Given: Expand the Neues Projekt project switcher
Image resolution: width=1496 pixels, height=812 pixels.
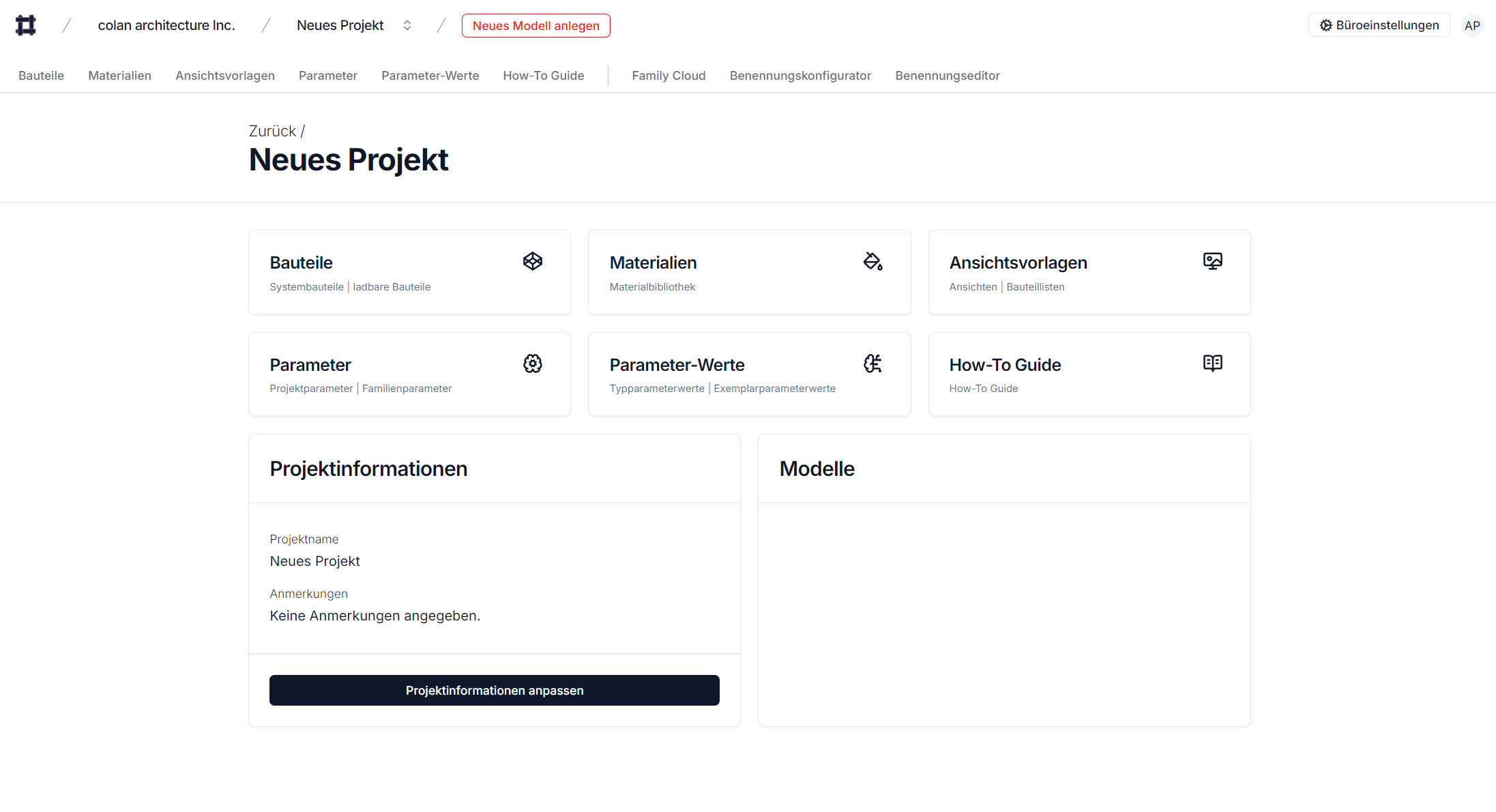Looking at the screenshot, I should click(407, 25).
